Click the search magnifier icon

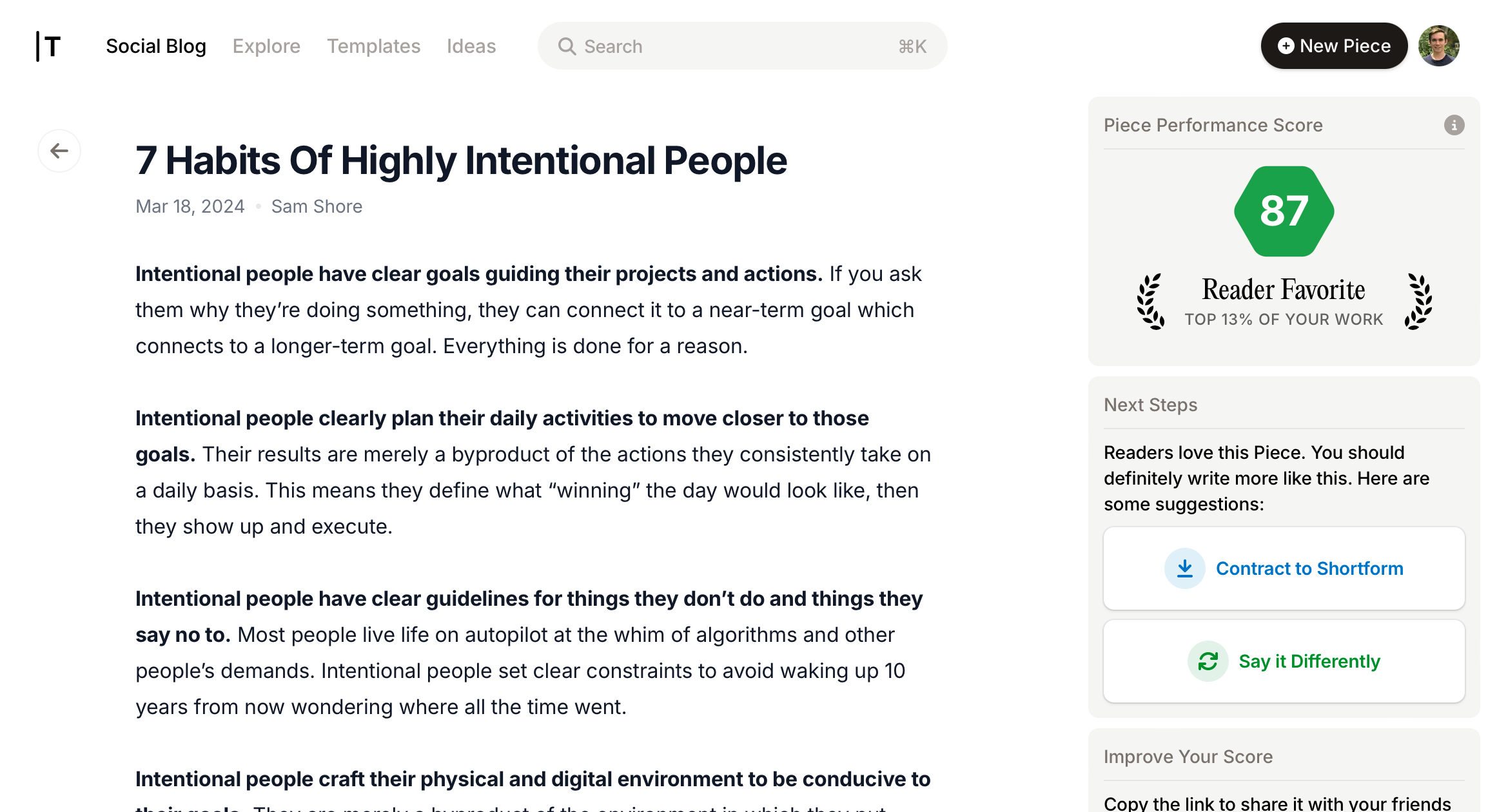click(567, 45)
